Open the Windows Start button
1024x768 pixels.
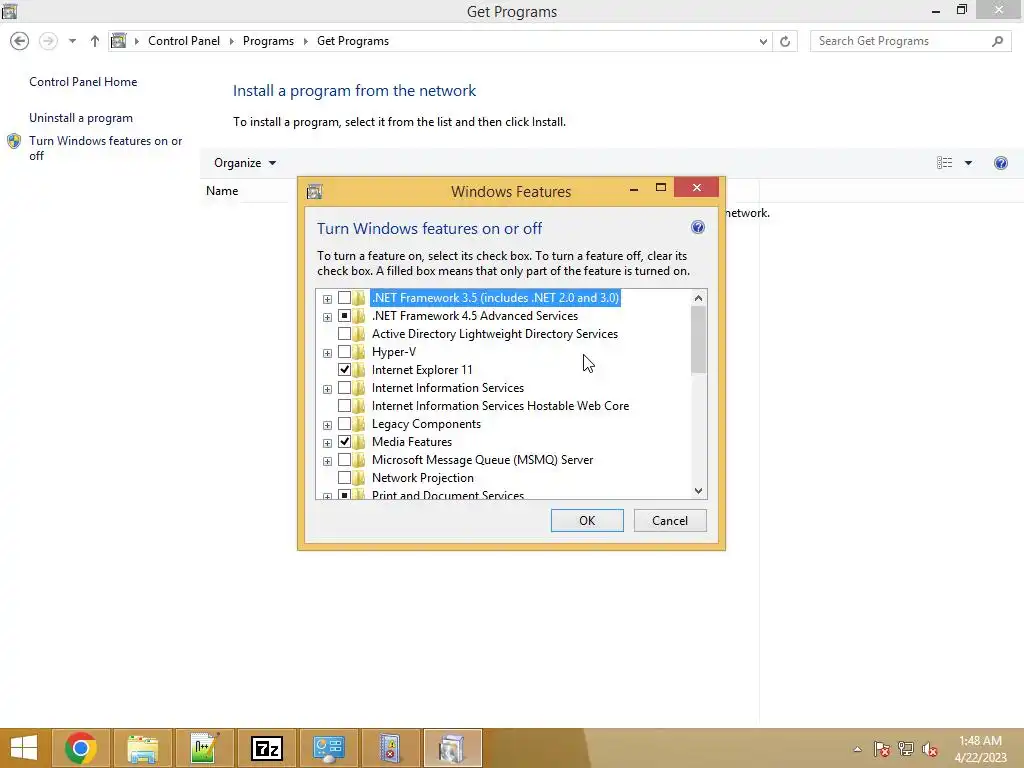coord(24,748)
